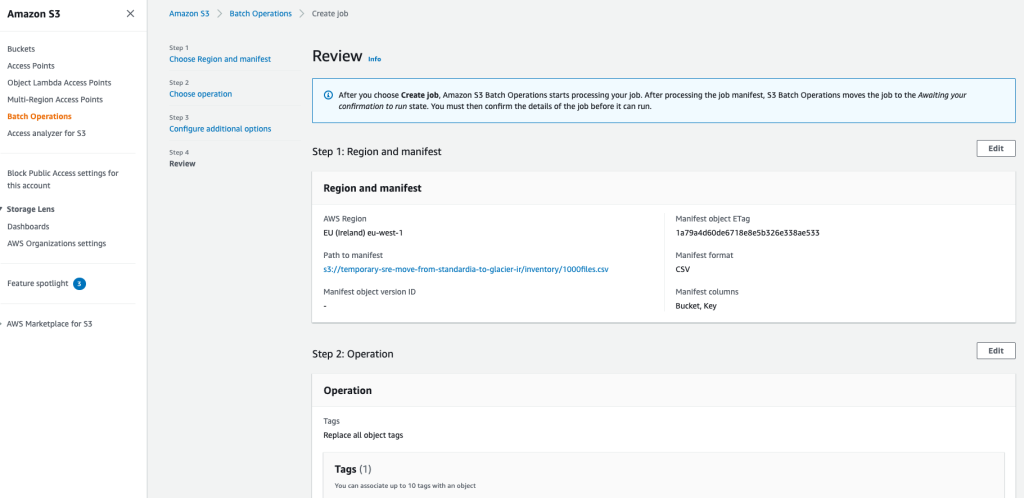Image resolution: width=1024 pixels, height=498 pixels.
Task: Collapse the Storage Lens section arrow
Action: [x=1, y=210]
